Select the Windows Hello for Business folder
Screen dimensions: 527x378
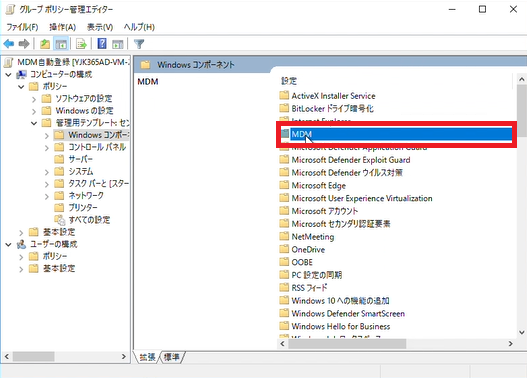[x=341, y=326]
